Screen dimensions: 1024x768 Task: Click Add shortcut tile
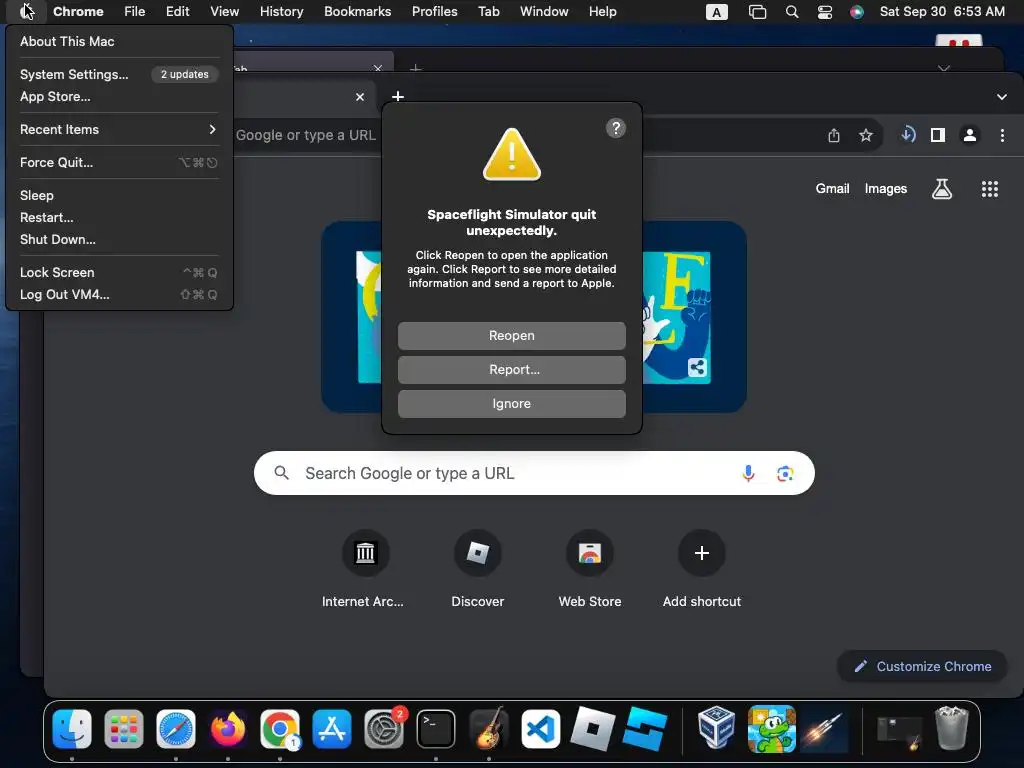[701, 569]
